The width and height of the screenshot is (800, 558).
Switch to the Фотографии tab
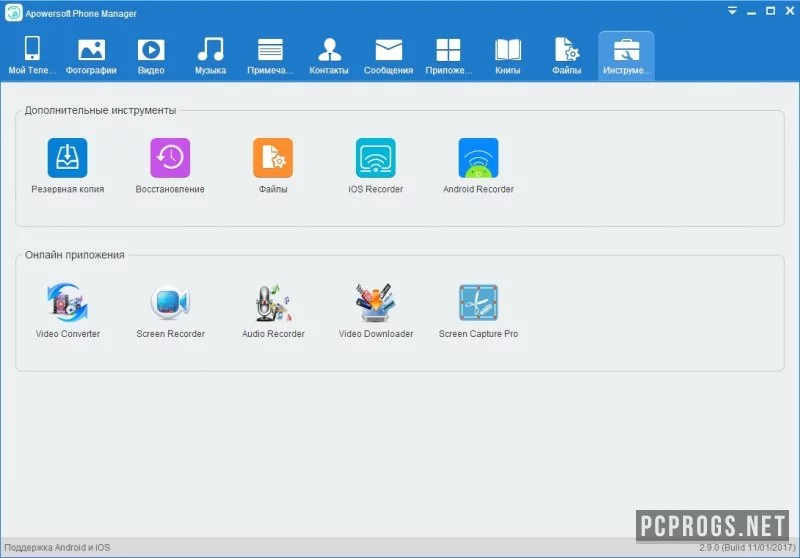click(91, 56)
